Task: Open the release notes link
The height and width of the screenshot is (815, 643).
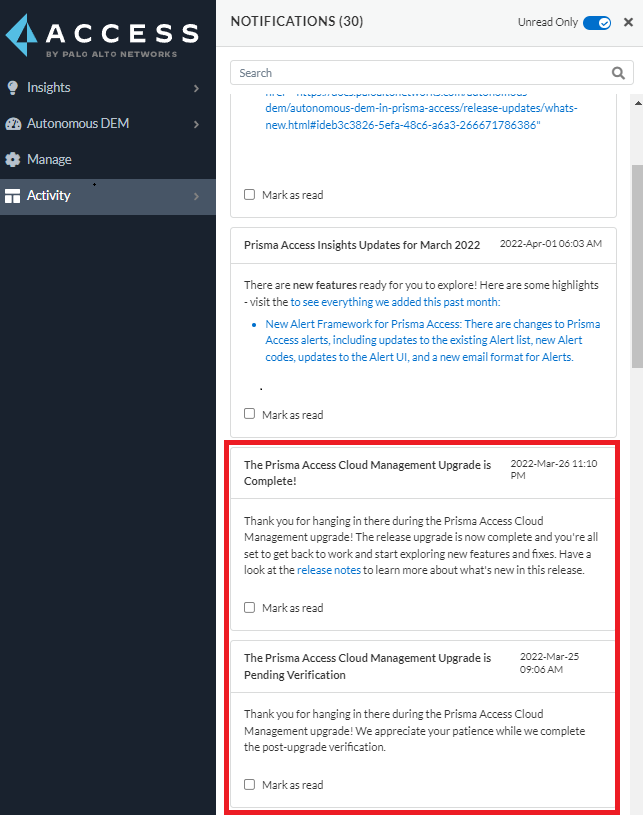Action: 329,570
